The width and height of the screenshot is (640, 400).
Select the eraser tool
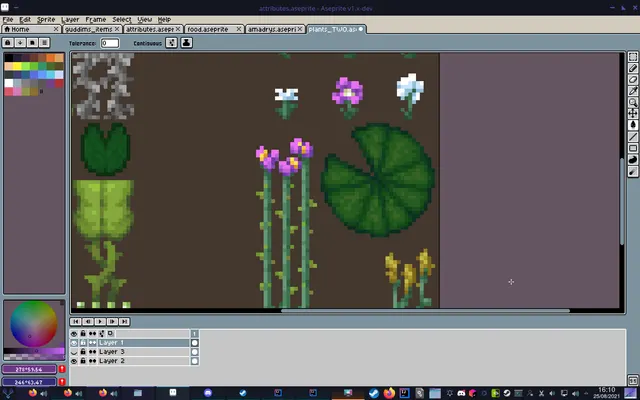633,80
